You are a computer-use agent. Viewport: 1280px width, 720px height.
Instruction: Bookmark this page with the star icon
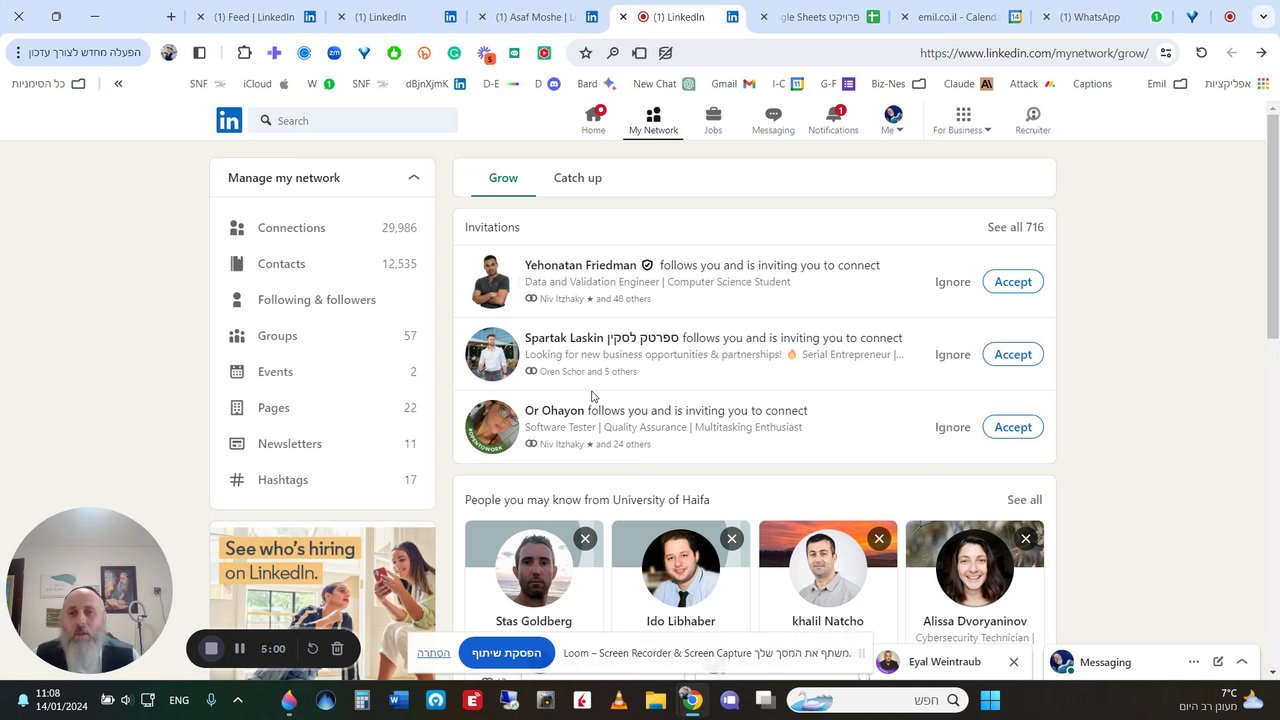point(585,53)
